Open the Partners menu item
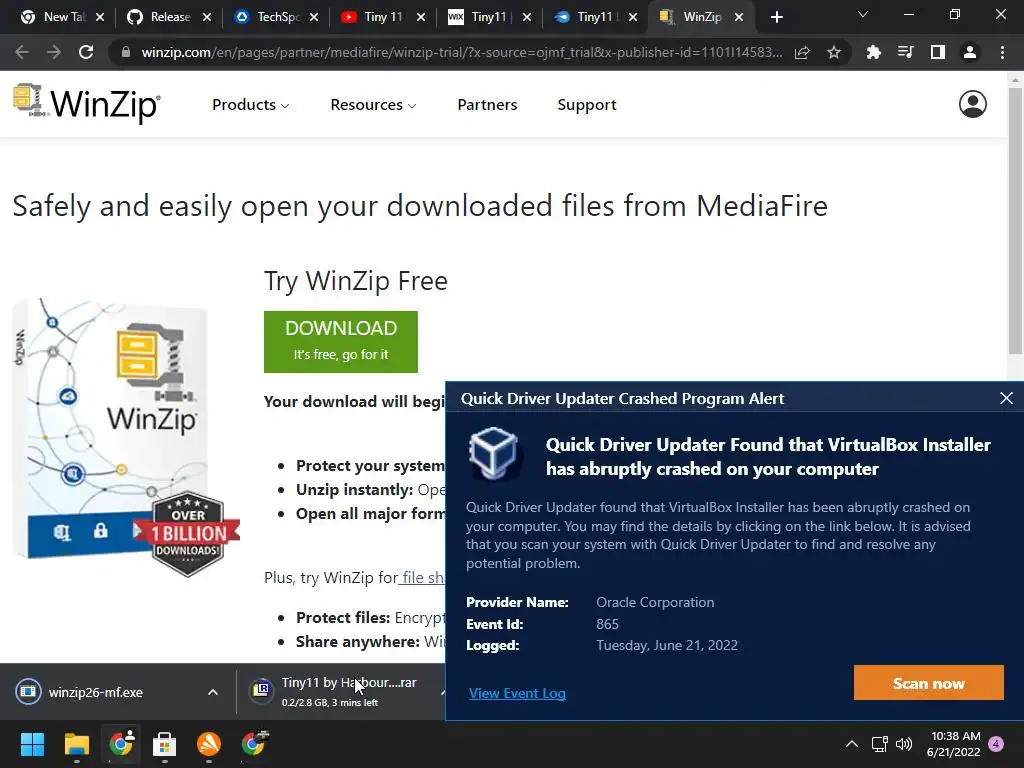 pos(487,104)
